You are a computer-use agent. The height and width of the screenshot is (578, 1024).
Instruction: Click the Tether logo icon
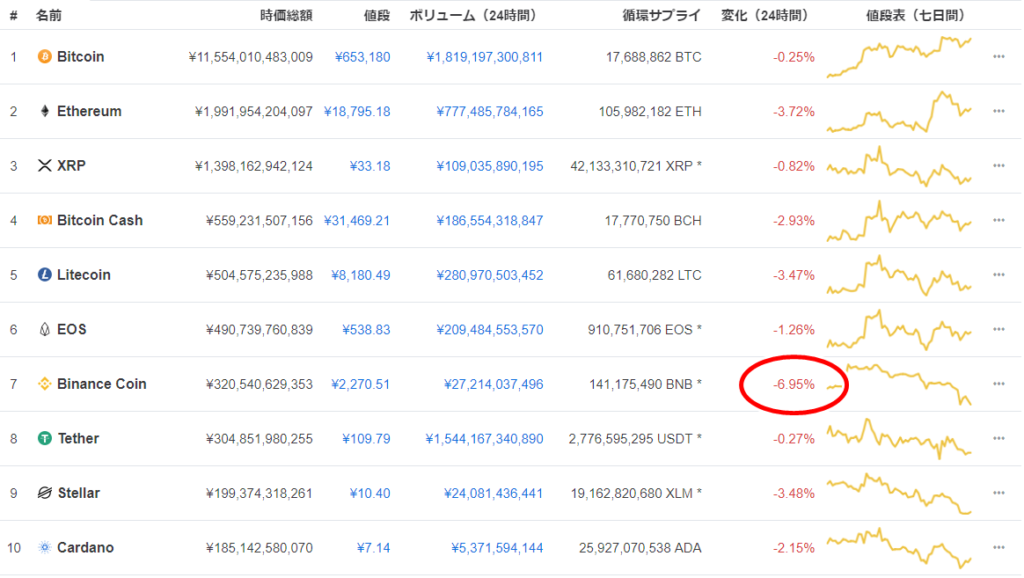pyautogui.click(x=44, y=438)
